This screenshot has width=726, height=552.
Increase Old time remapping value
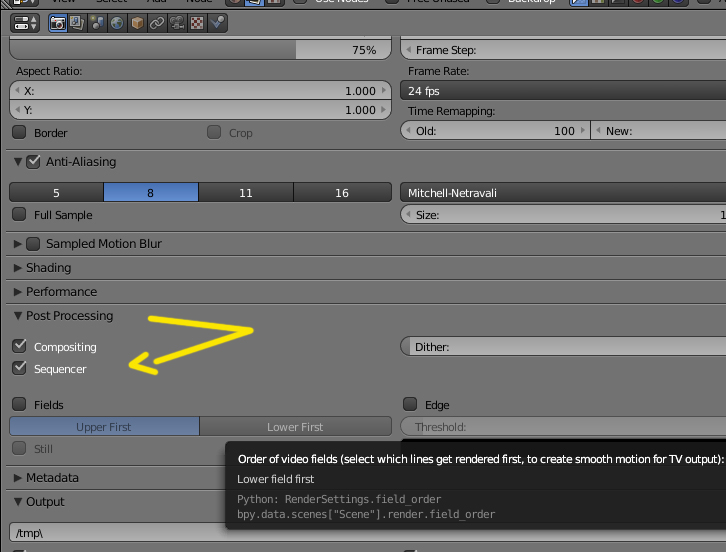tap(582, 131)
